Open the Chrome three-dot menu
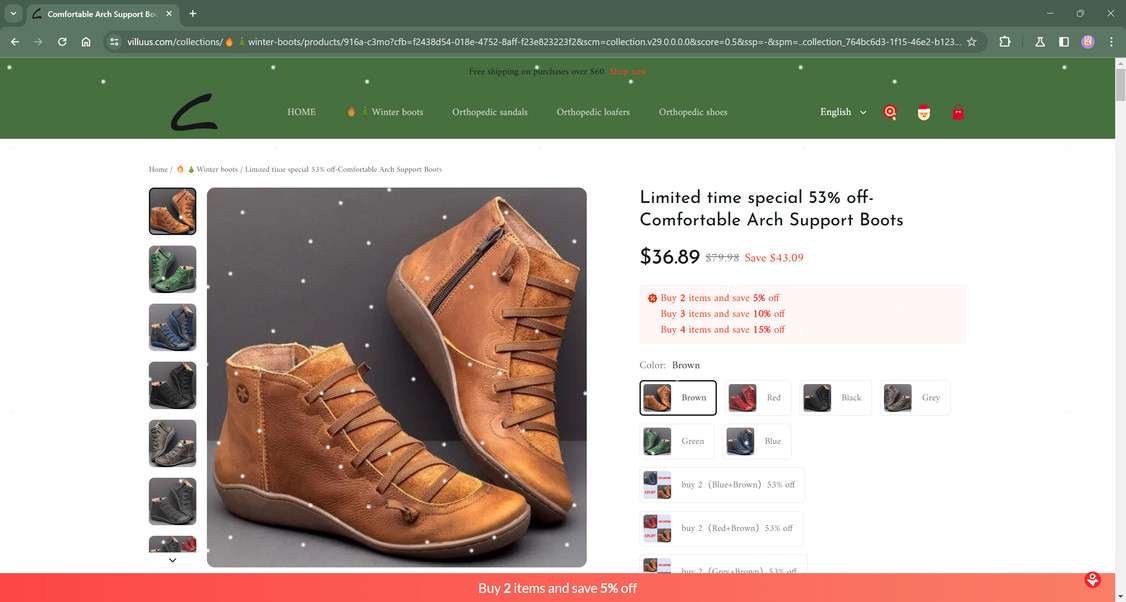 pos(1110,42)
